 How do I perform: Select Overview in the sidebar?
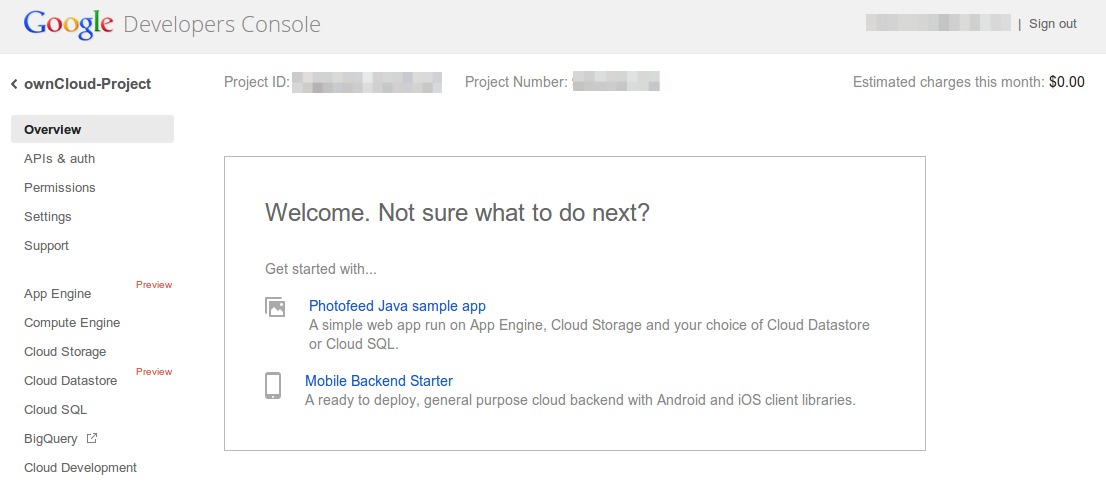92,129
